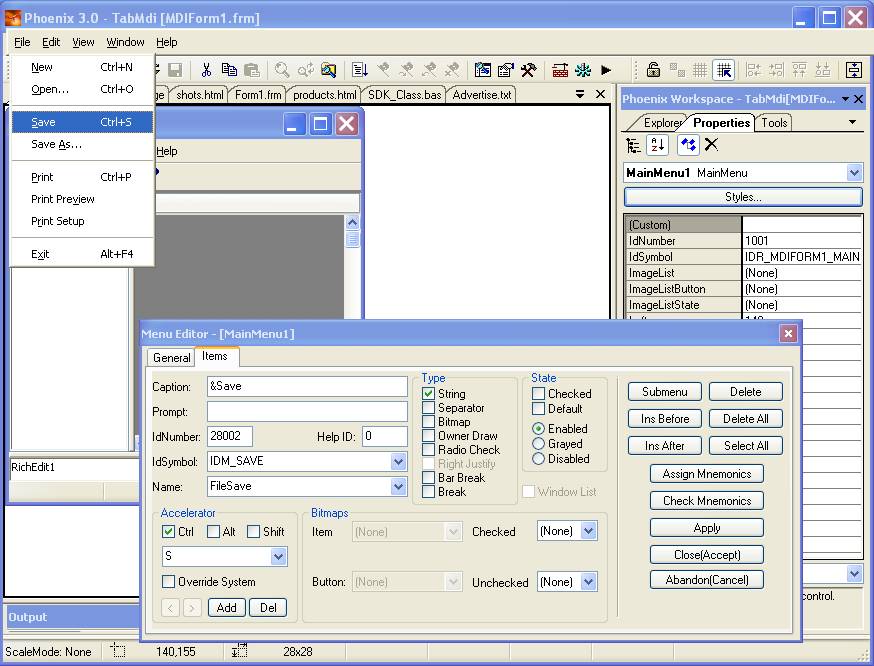Viewport: 874px width, 666px height.
Task: Switch to the General tab in Menu Editor
Action: tap(172, 358)
